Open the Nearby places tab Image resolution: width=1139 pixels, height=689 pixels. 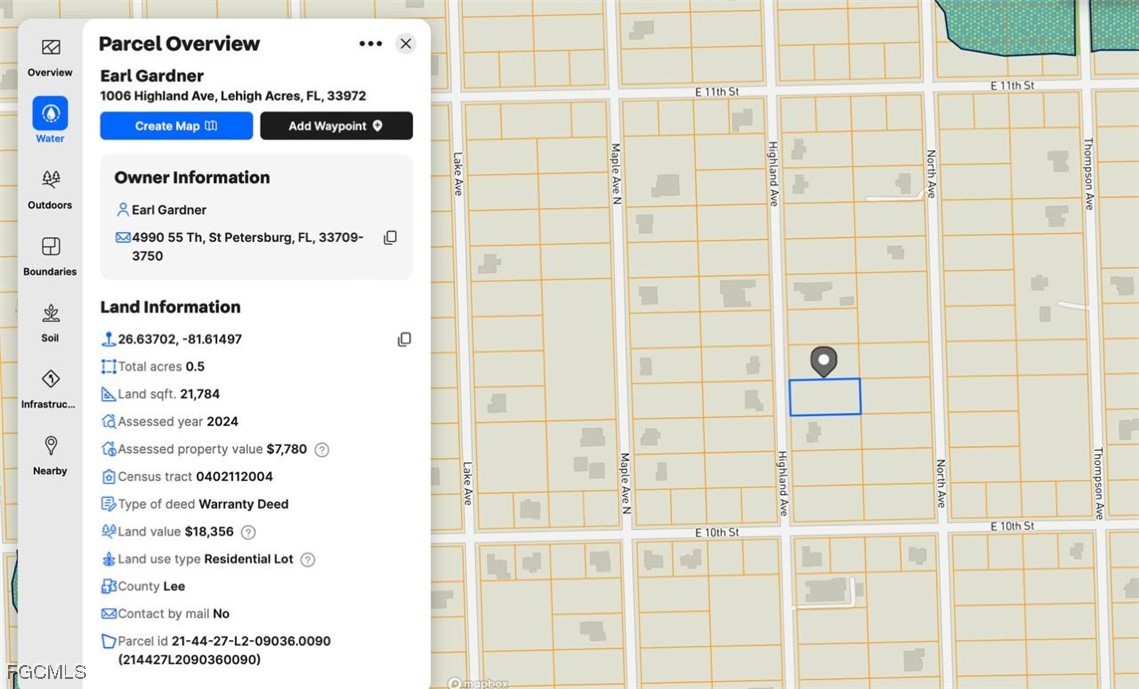pyautogui.click(x=50, y=455)
